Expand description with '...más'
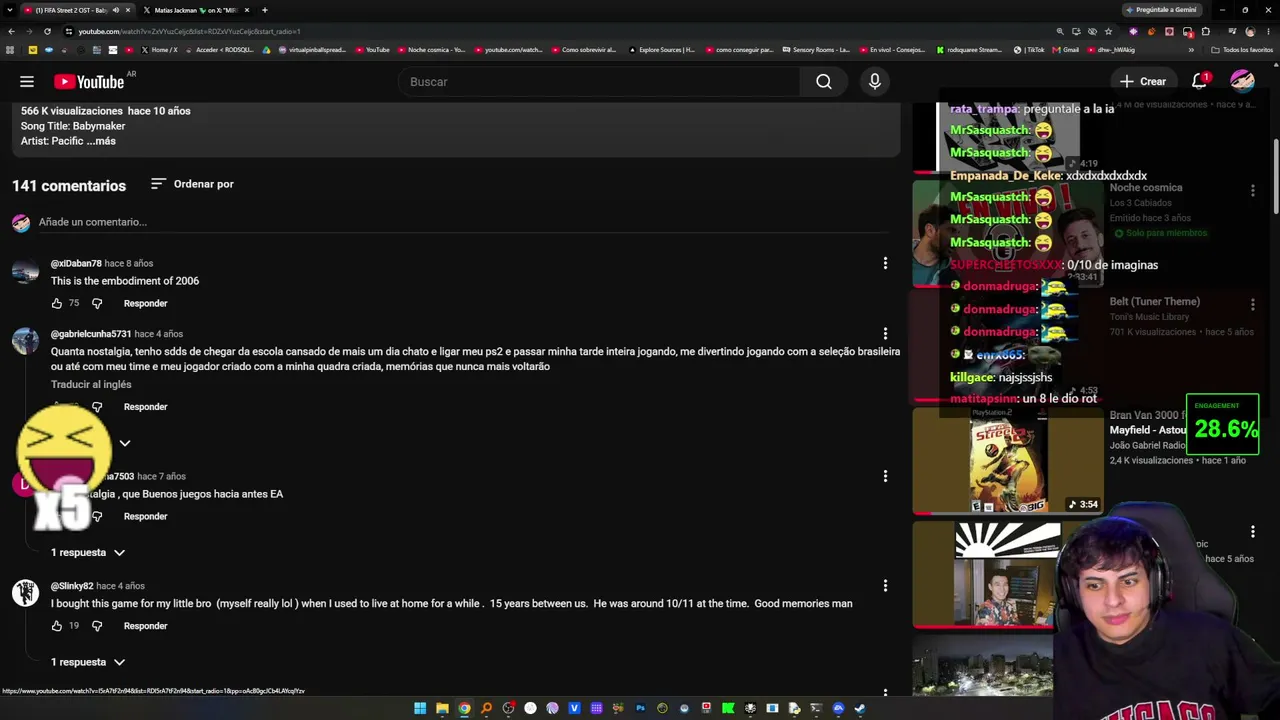The width and height of the screenshot is (1280, 720). 101,141
